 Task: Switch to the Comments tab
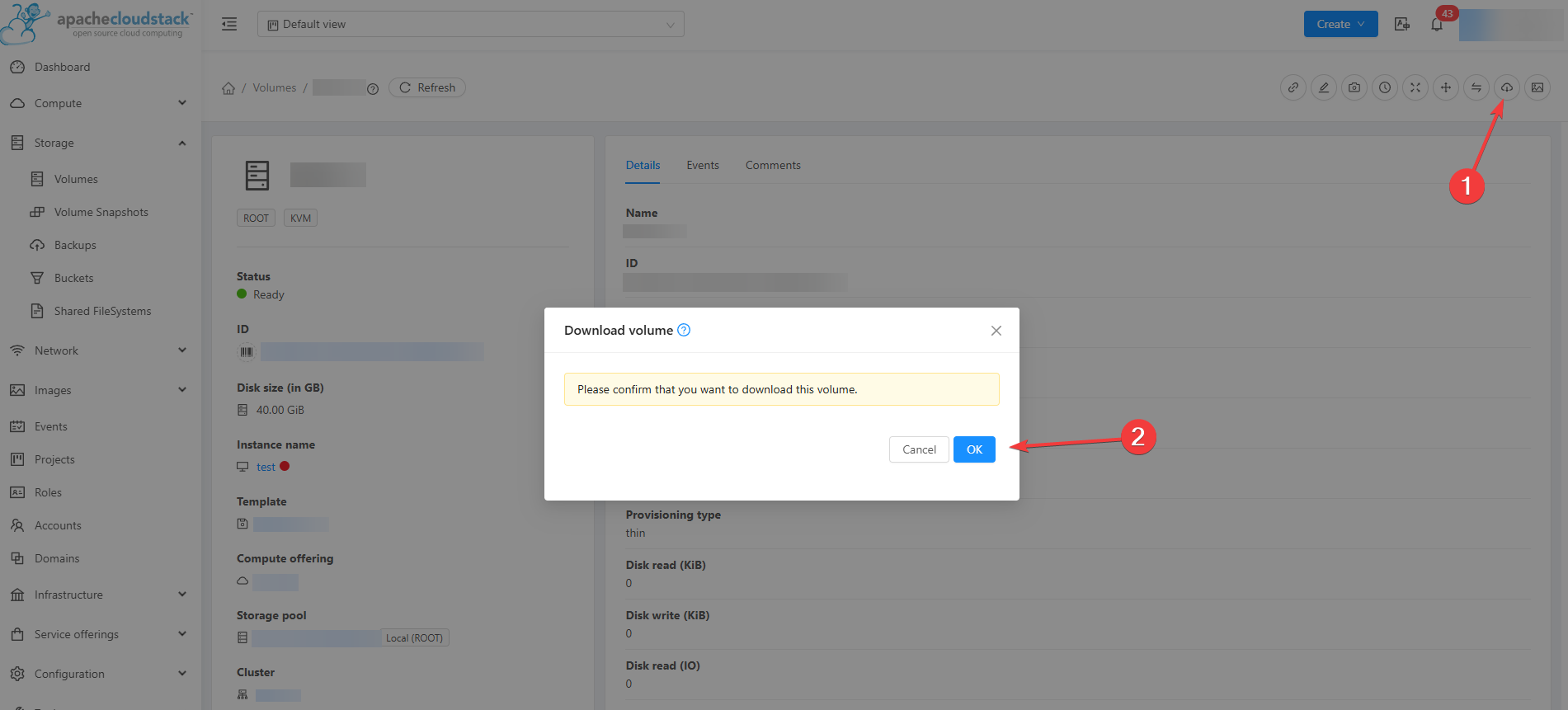773,165
